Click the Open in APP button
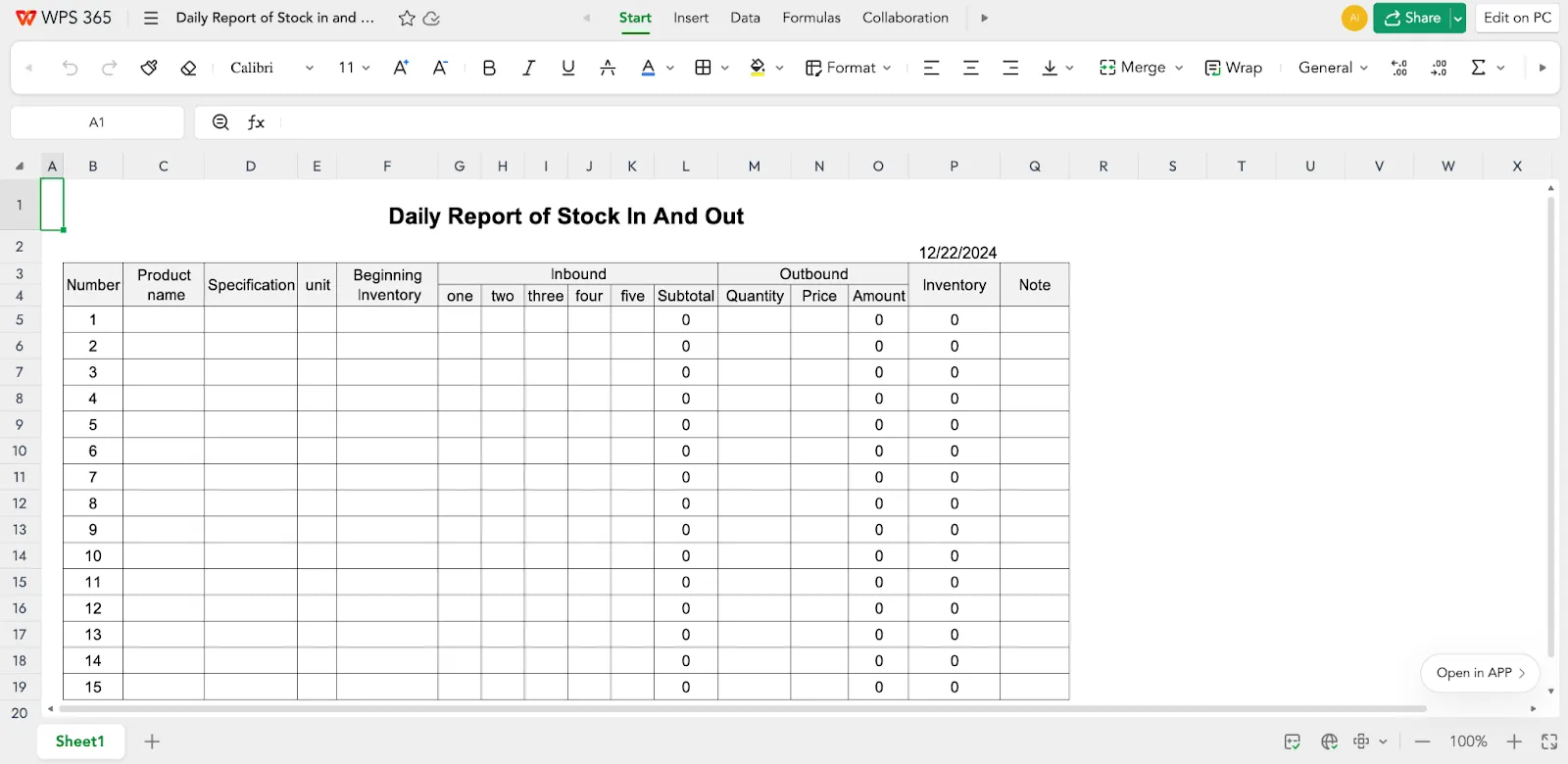The image size is (1568, 764). point(1480,673)
